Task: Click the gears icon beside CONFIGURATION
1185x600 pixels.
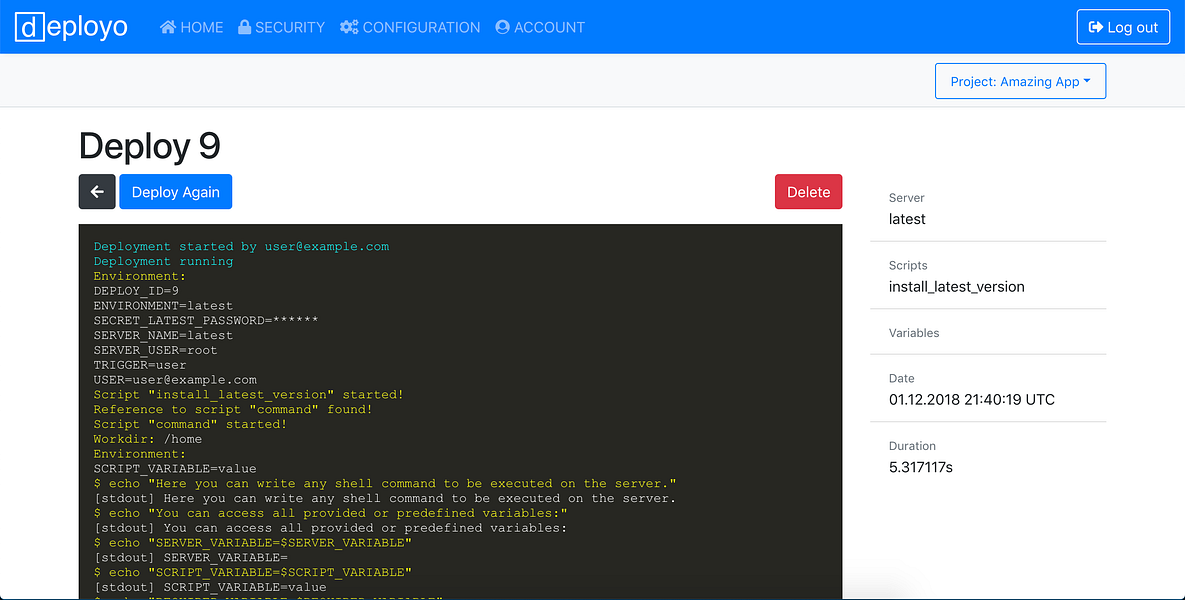Action: [x=349, y=27]
